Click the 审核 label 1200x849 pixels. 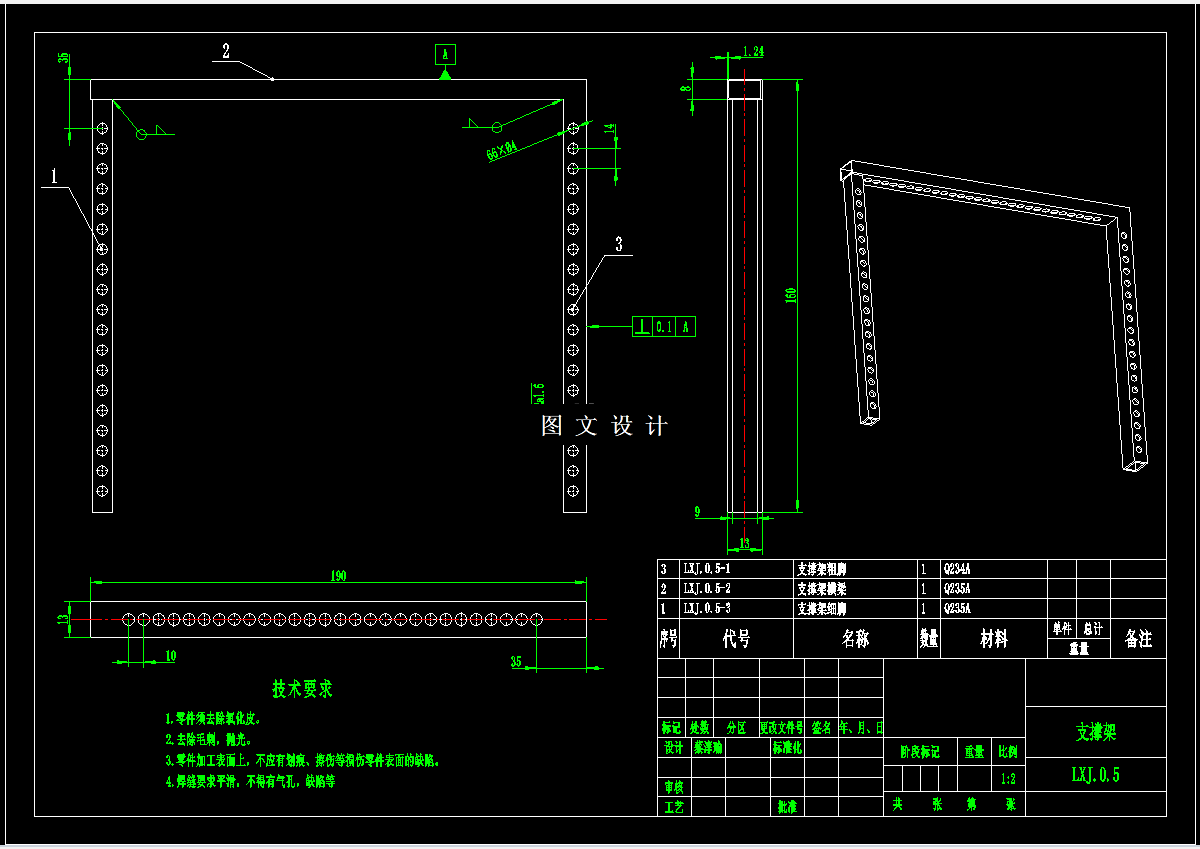[x=674, y=787]
